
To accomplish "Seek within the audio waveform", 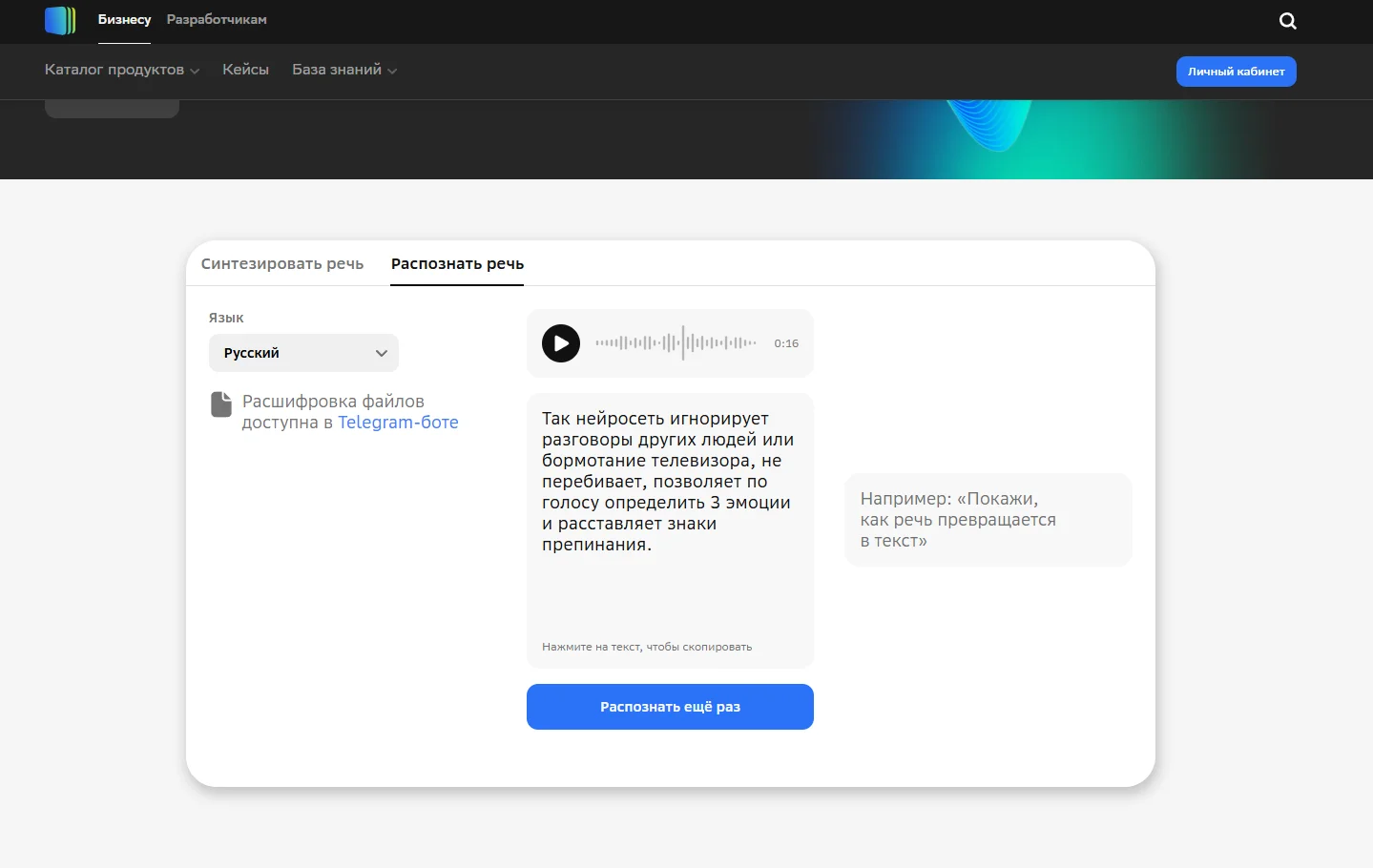I will pyautogui.click(x=676, y=343).
